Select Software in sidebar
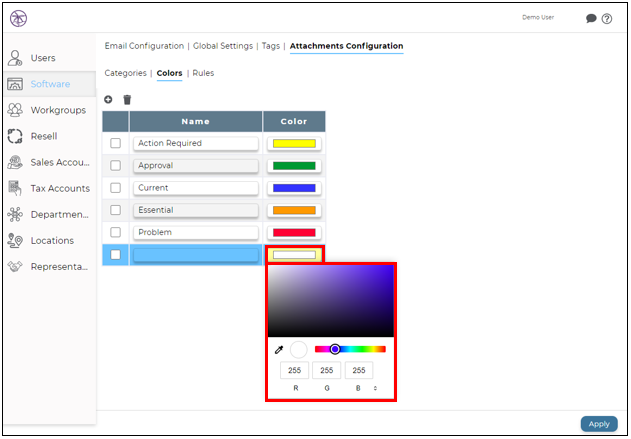Image resolution: width=631 pixels, height=439 pixels. tap(50, 84)
